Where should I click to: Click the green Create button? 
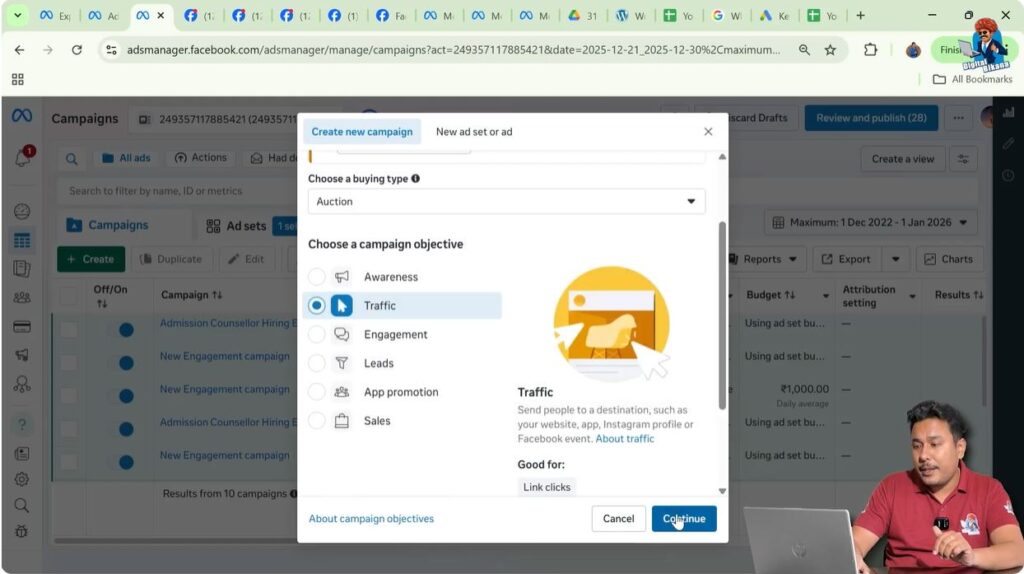91,259
